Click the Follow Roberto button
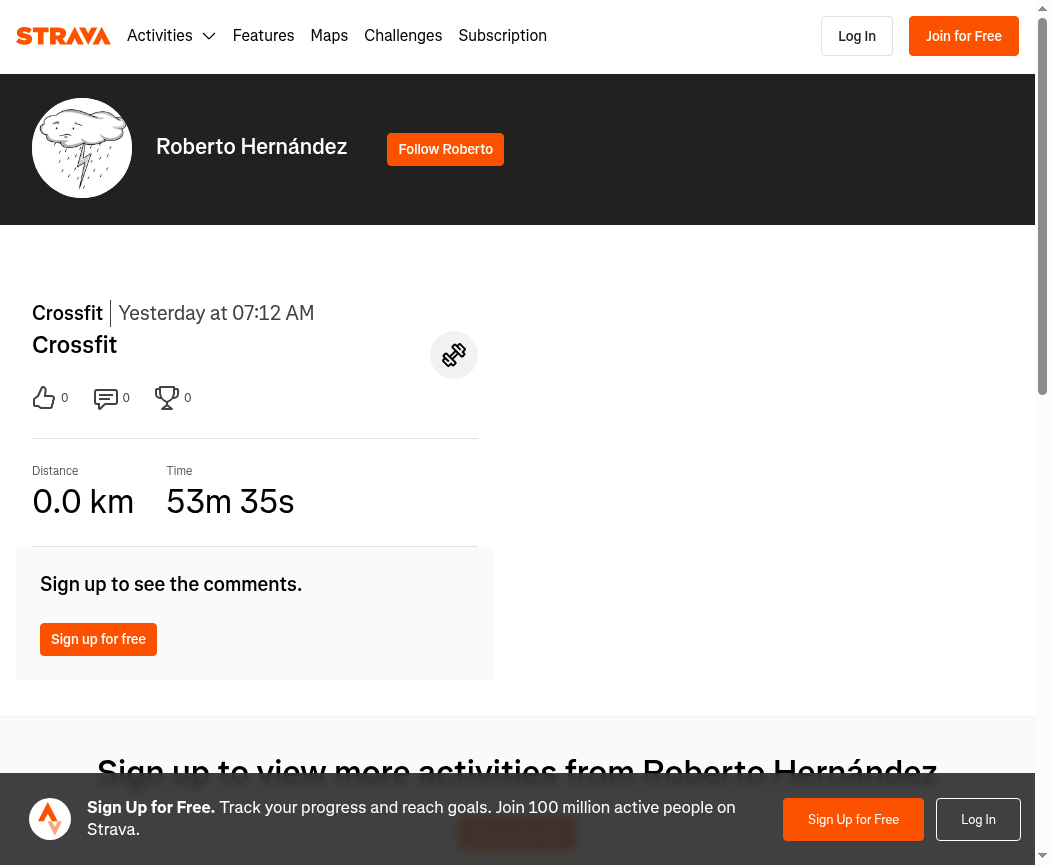Image resolution: width=1050 pixels, height=865 pixels. [x=445, y=149]
